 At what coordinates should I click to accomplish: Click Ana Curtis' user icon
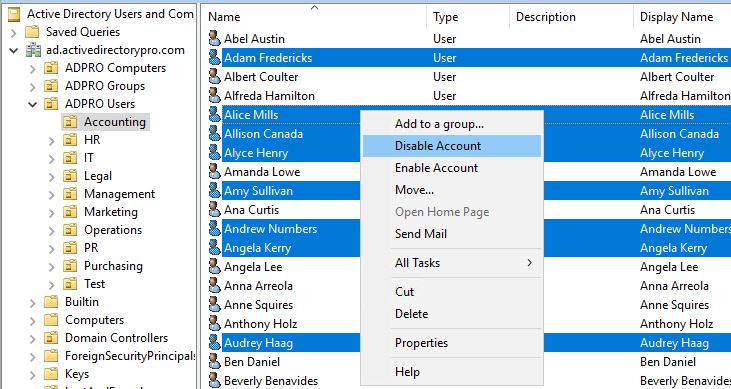tap(214, 210)
